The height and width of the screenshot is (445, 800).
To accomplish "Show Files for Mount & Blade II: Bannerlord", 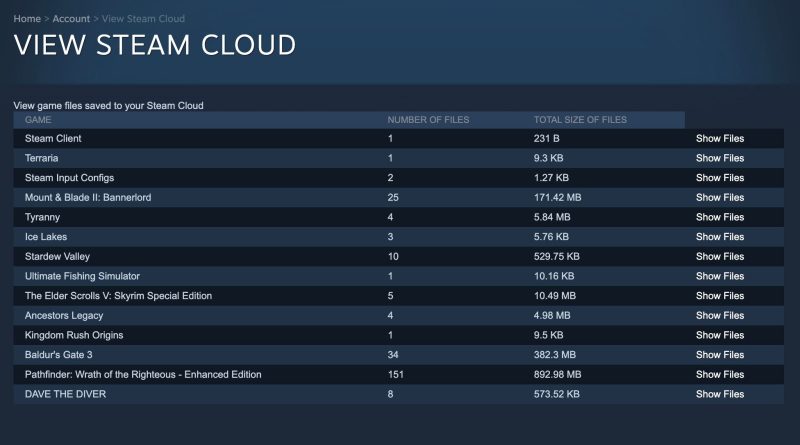I will coord(720,197).
